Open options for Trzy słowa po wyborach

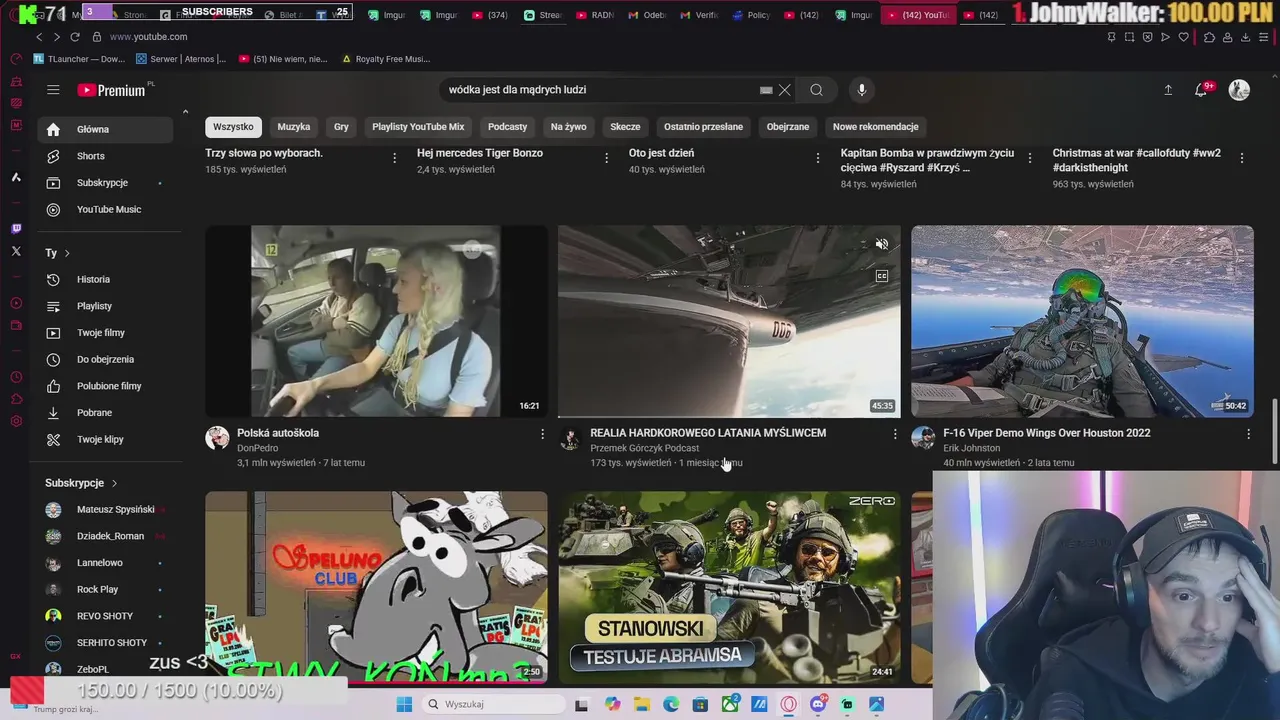394,158
